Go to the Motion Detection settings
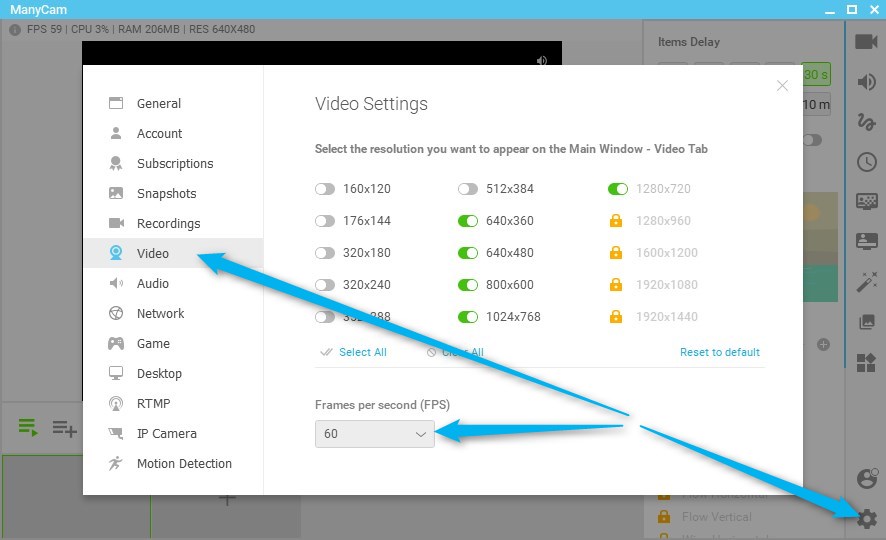 (x=184, y=464)
